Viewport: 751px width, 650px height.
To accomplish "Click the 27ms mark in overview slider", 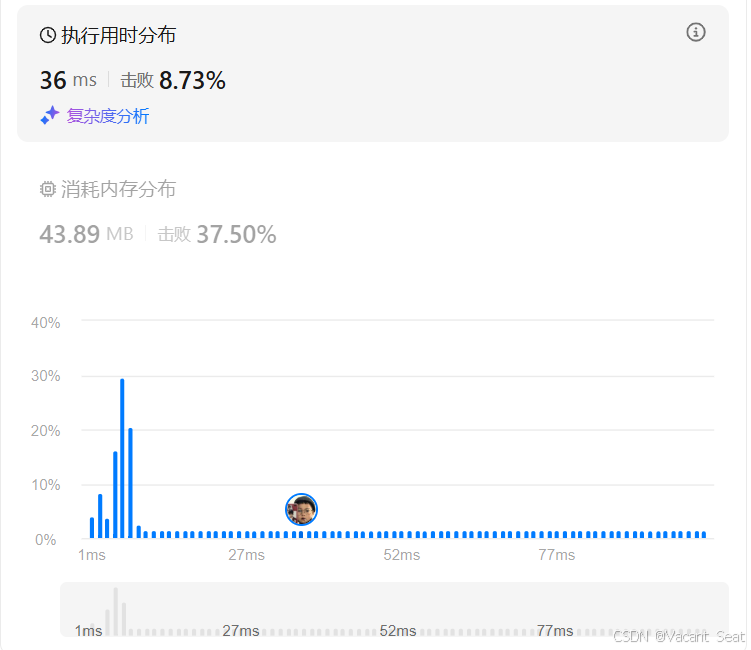I will 240,631.
